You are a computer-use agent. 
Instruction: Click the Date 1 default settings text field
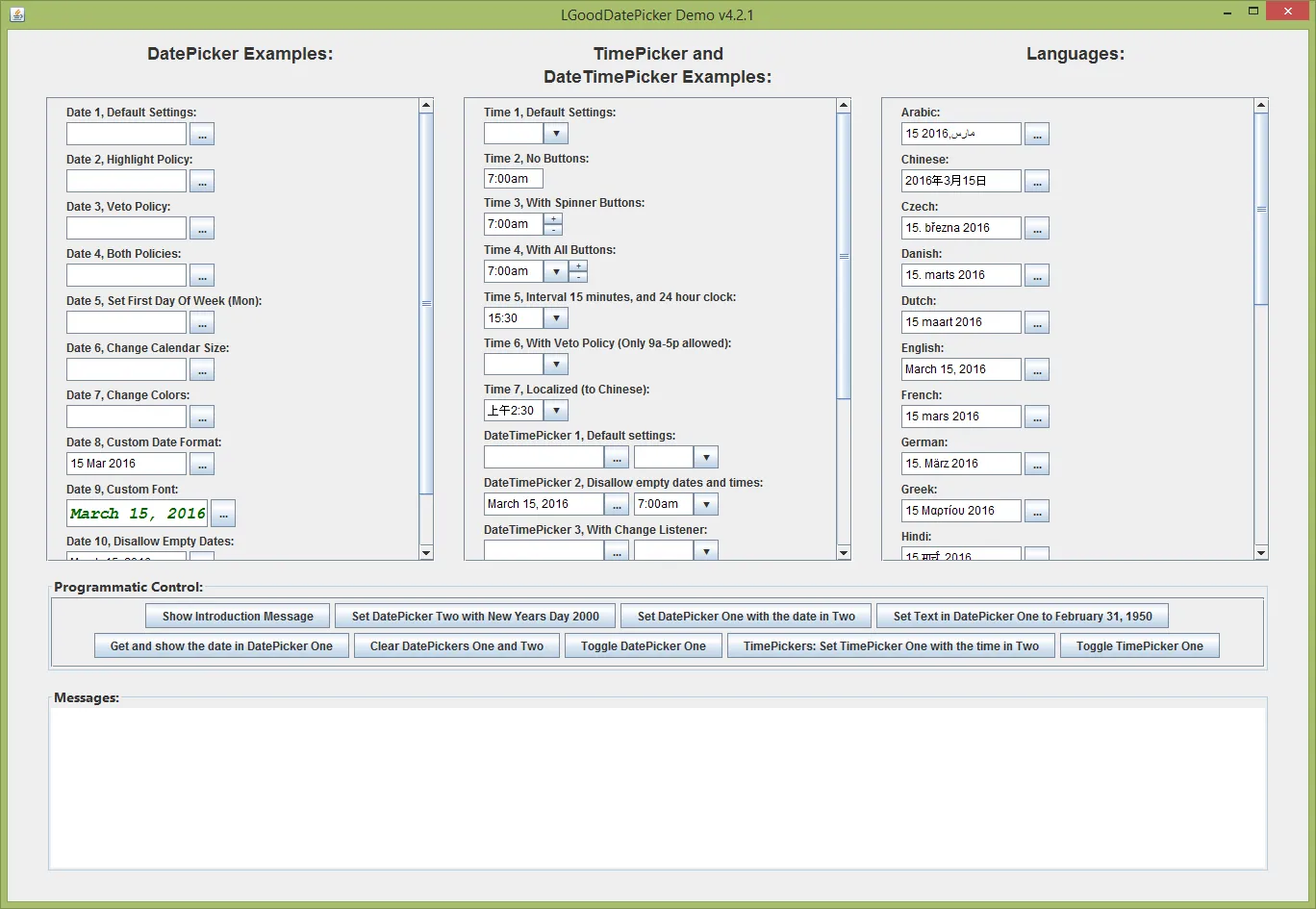(126, 134)
